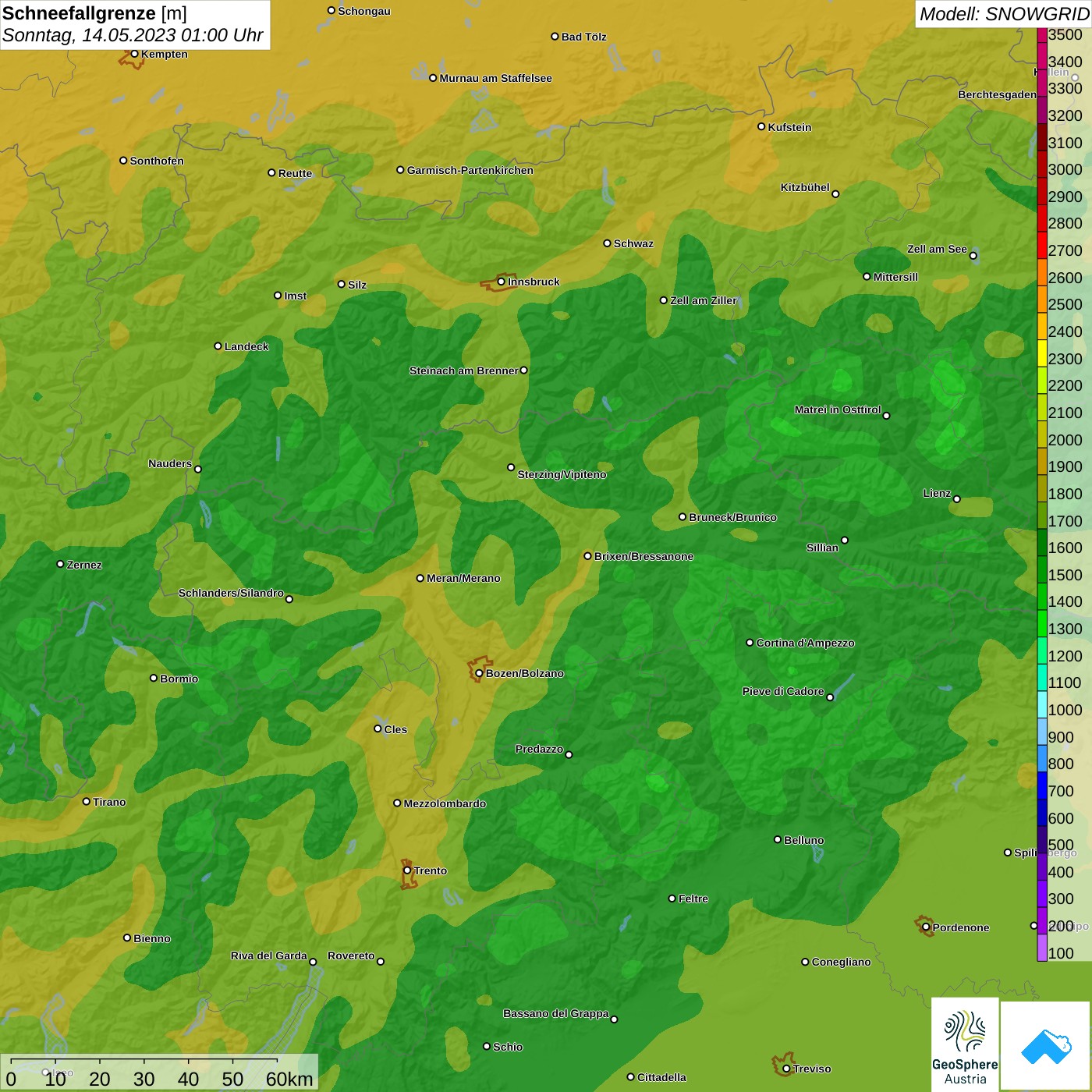Click the Reutte label
This screenshot has height=1092, width=1092.
[295, 173]
